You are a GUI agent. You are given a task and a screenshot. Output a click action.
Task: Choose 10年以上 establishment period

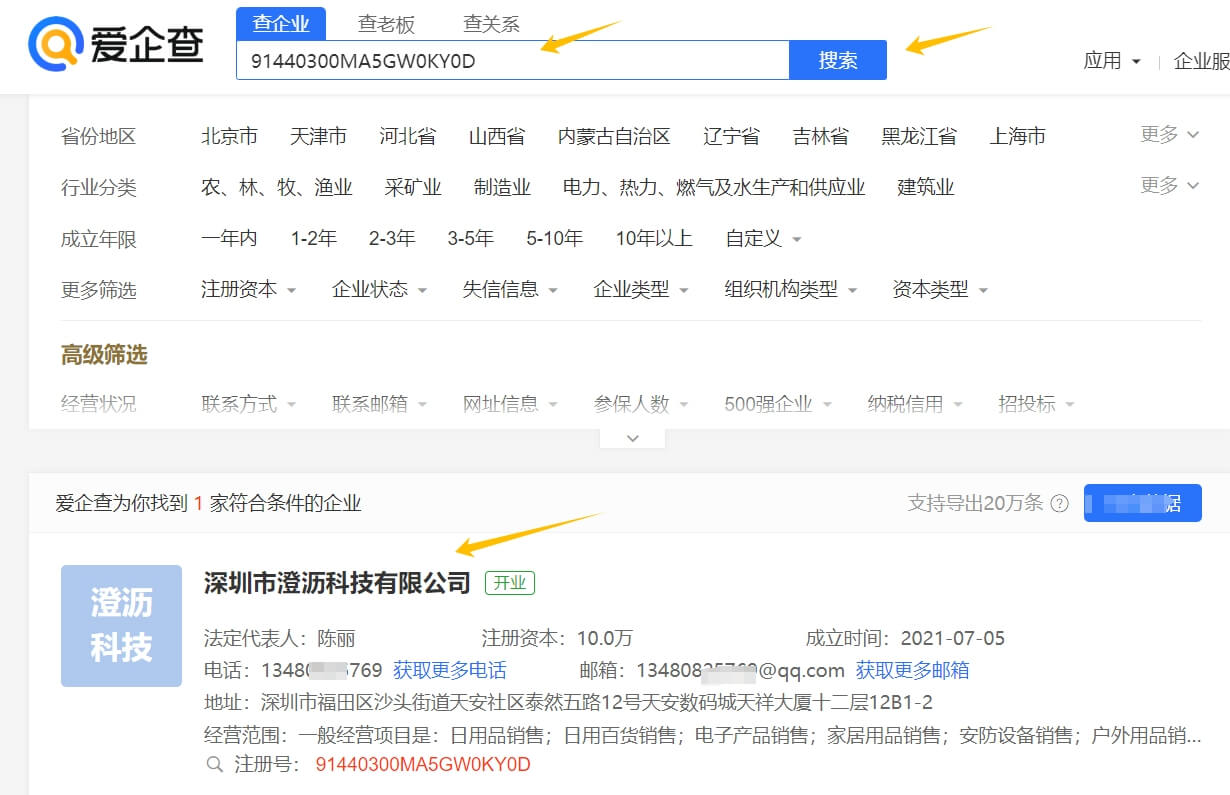(654, 238)
